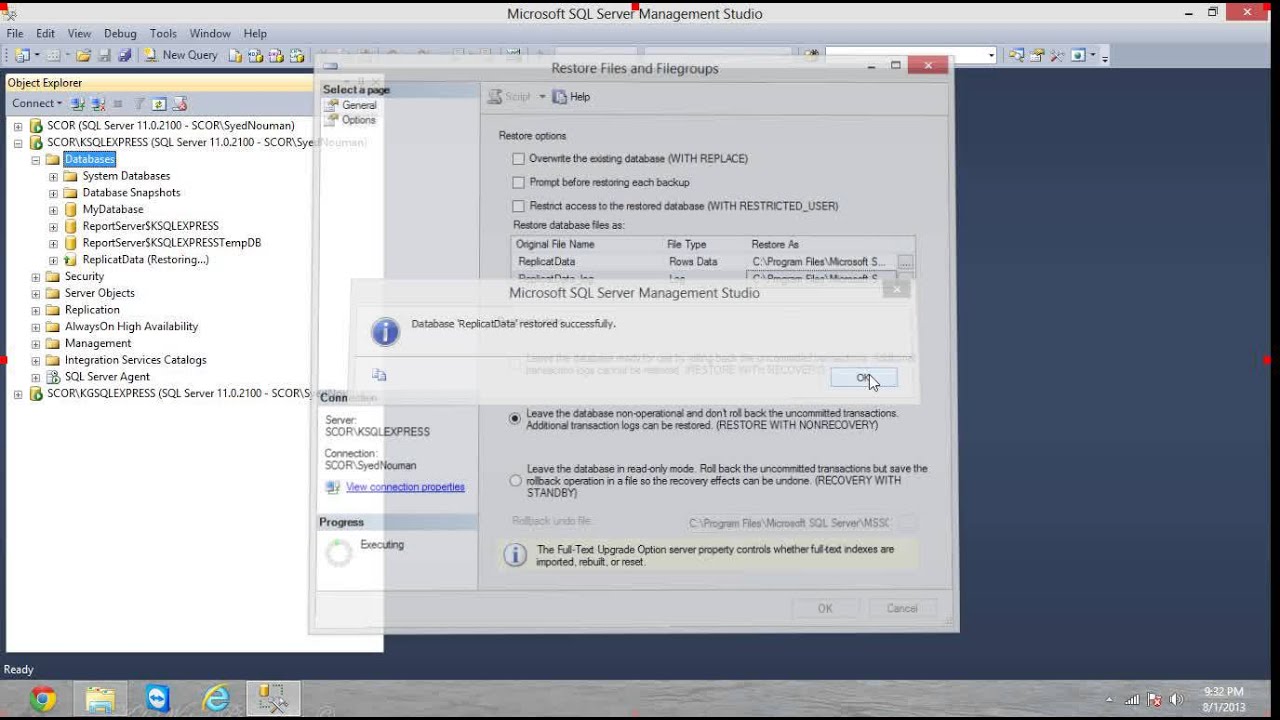
Task: Click the Save icon in toolbar
Action: click(104, 55)
